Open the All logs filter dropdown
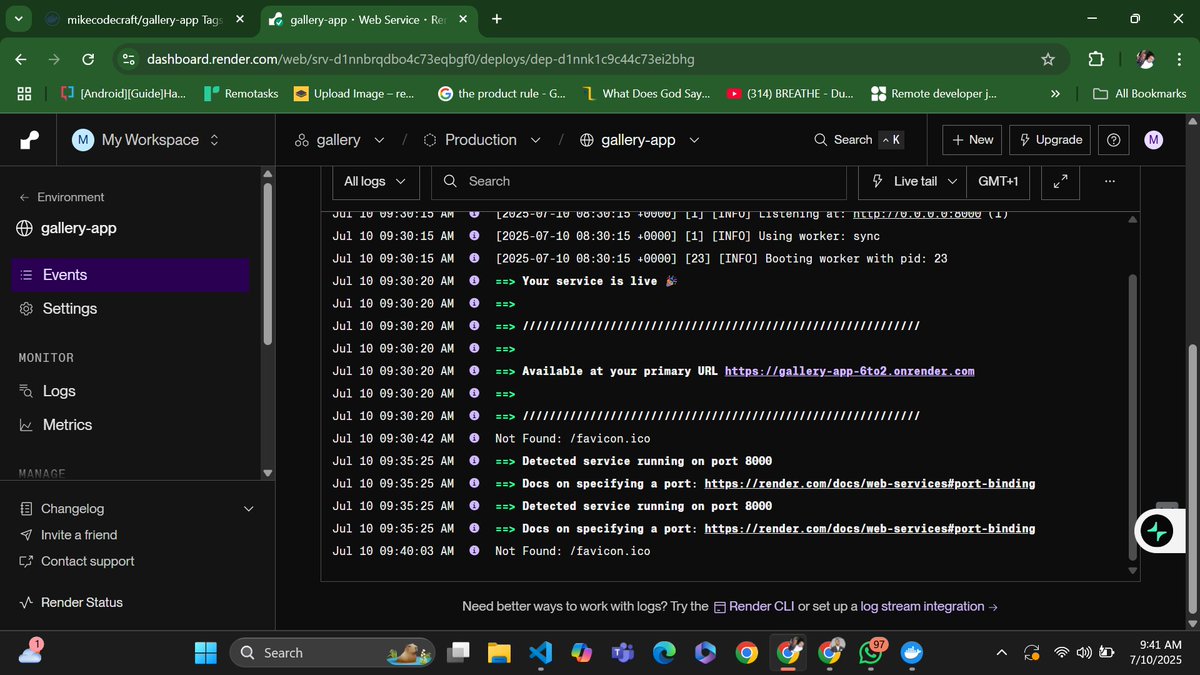 coord(375,181)
